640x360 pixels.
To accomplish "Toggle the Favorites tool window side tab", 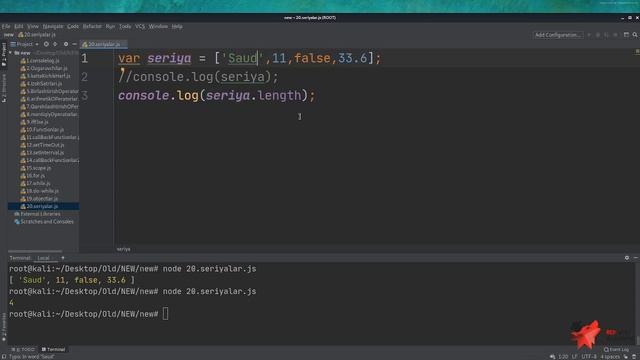I will click(x=4, y=327).
